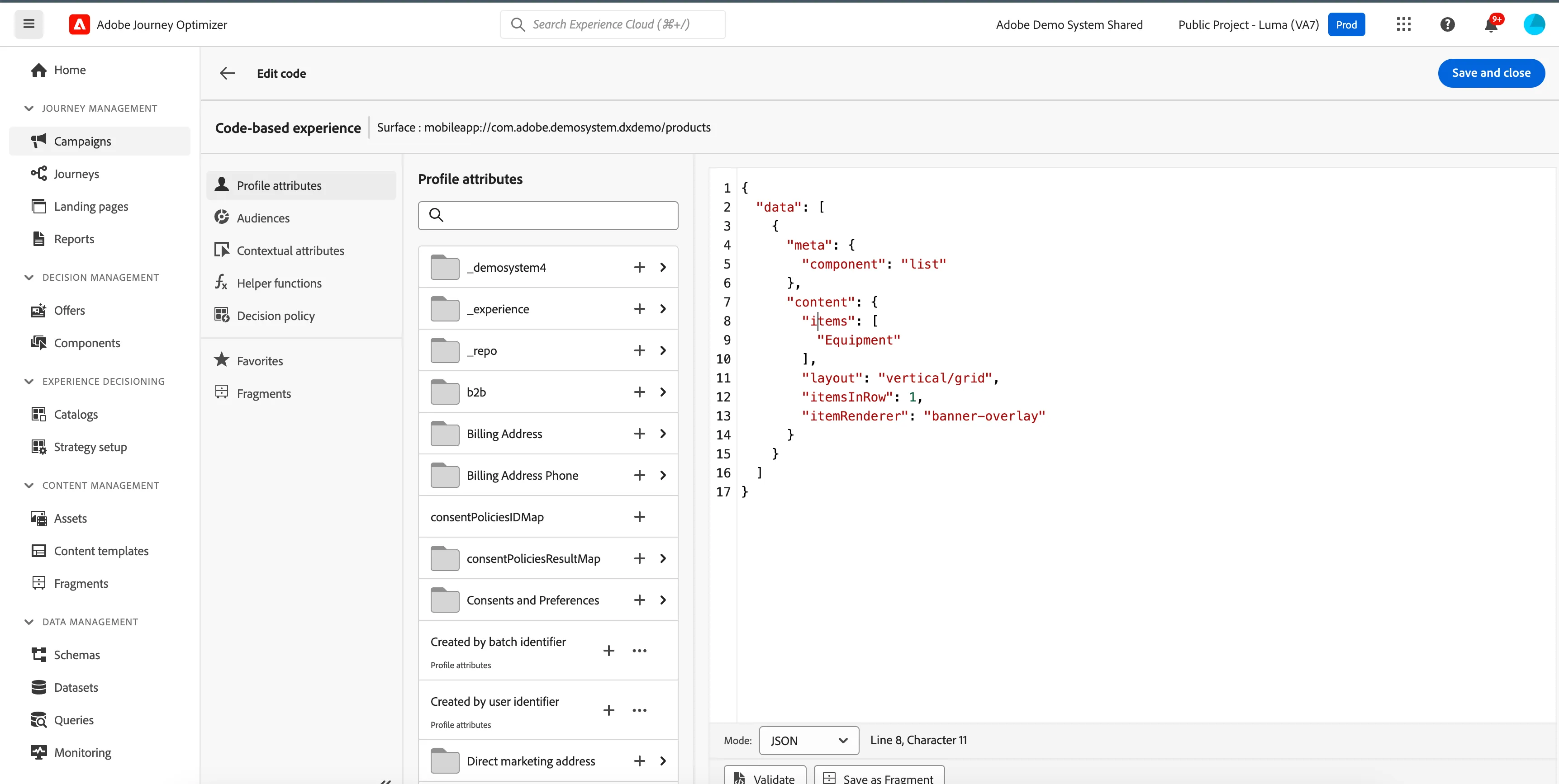Expand the Billing Address Phone folder chevron

tap(663, 476)
